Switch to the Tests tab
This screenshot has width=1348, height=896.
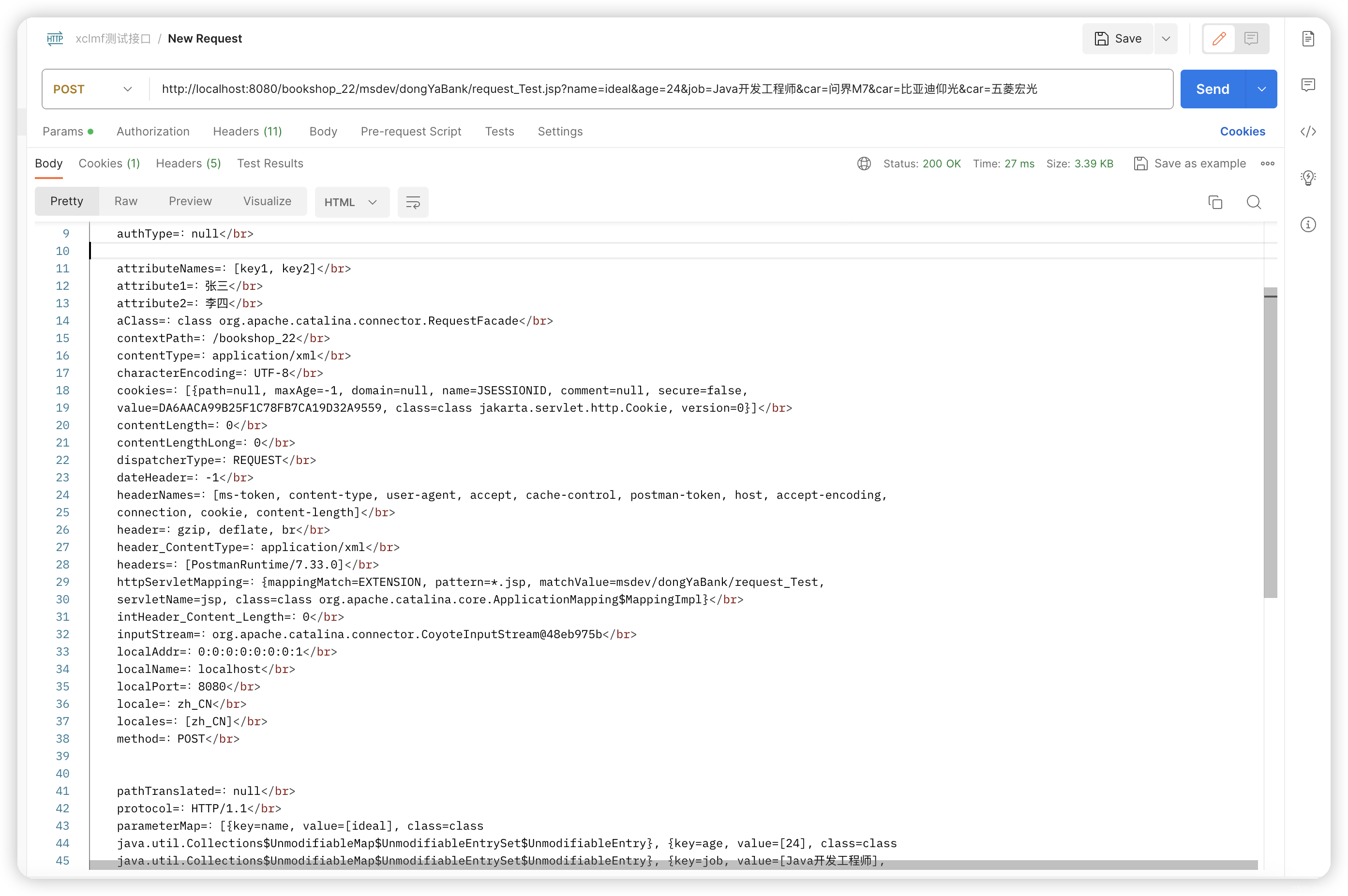[x=500, y=131]
